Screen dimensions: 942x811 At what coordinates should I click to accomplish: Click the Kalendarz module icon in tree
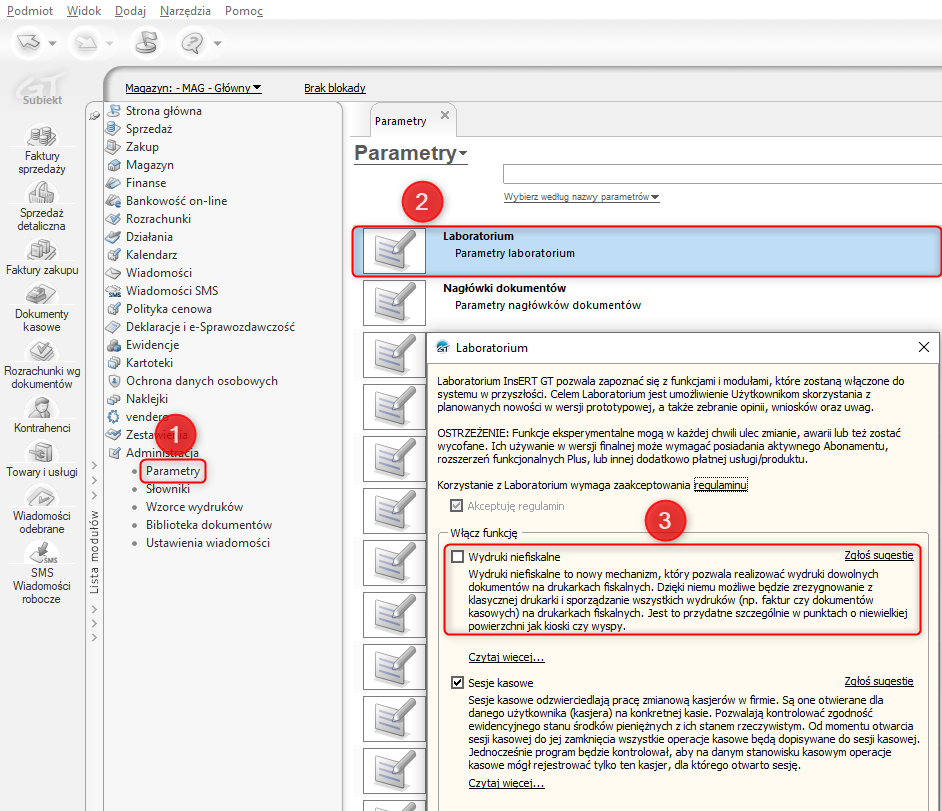coord(114,255)
